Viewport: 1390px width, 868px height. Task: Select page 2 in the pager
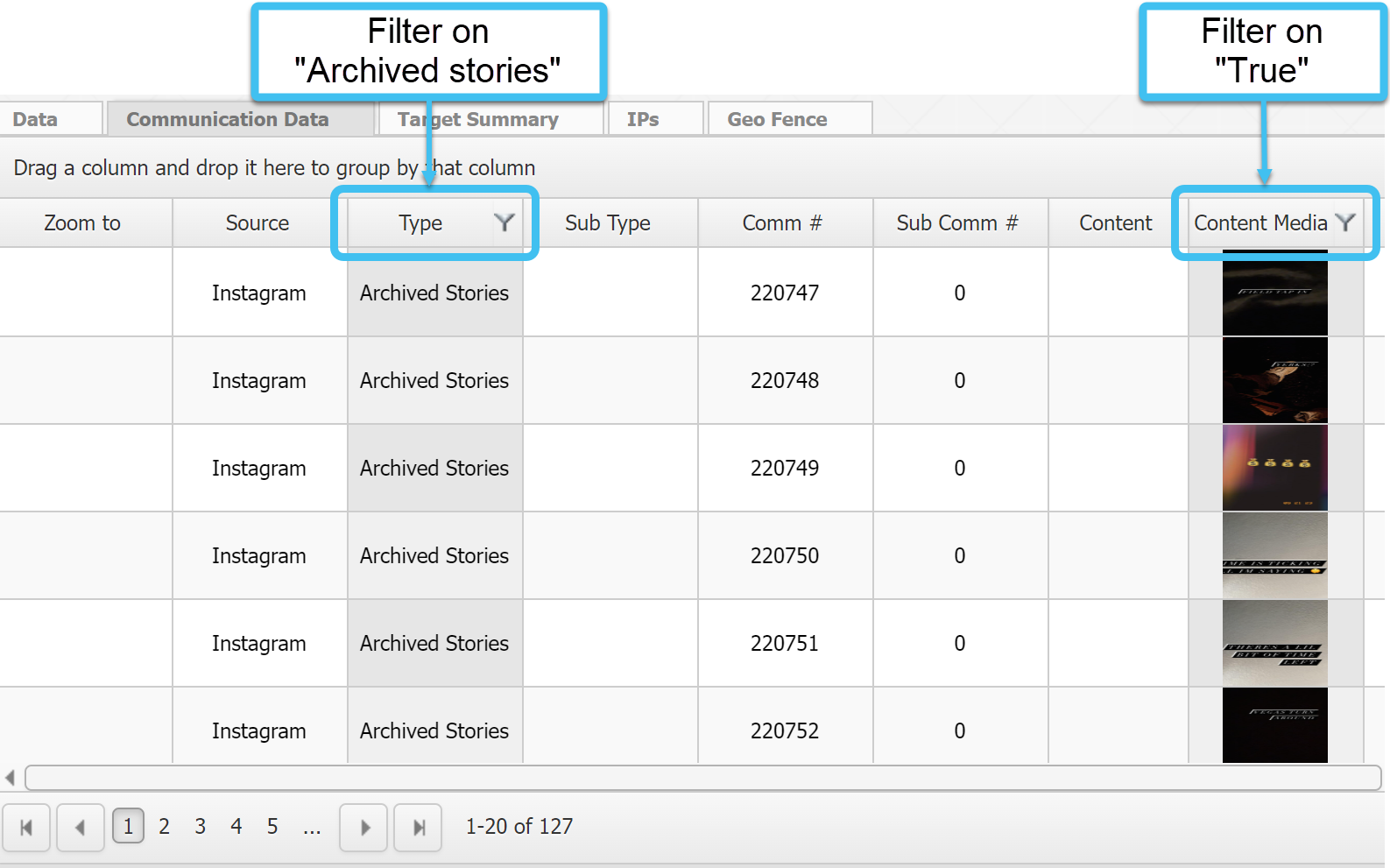164,827
